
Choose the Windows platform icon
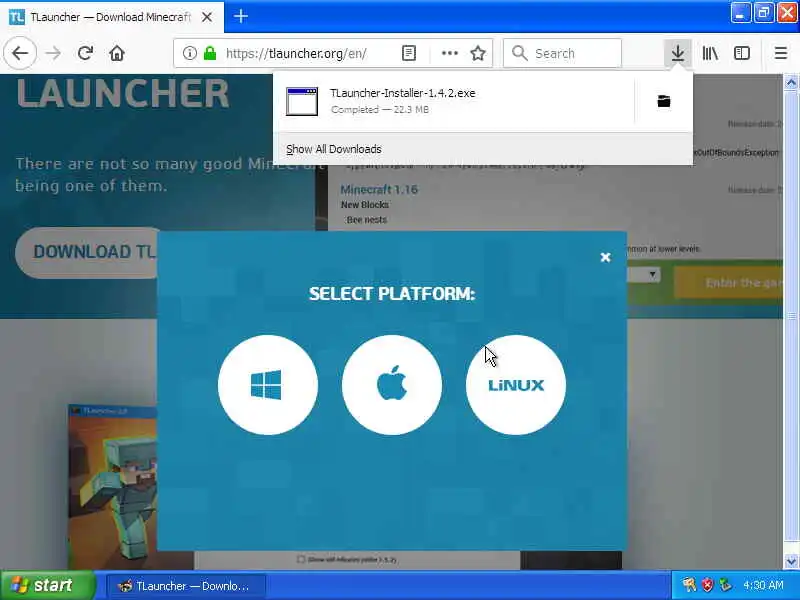pyautogui.click(x=267, y=385)
